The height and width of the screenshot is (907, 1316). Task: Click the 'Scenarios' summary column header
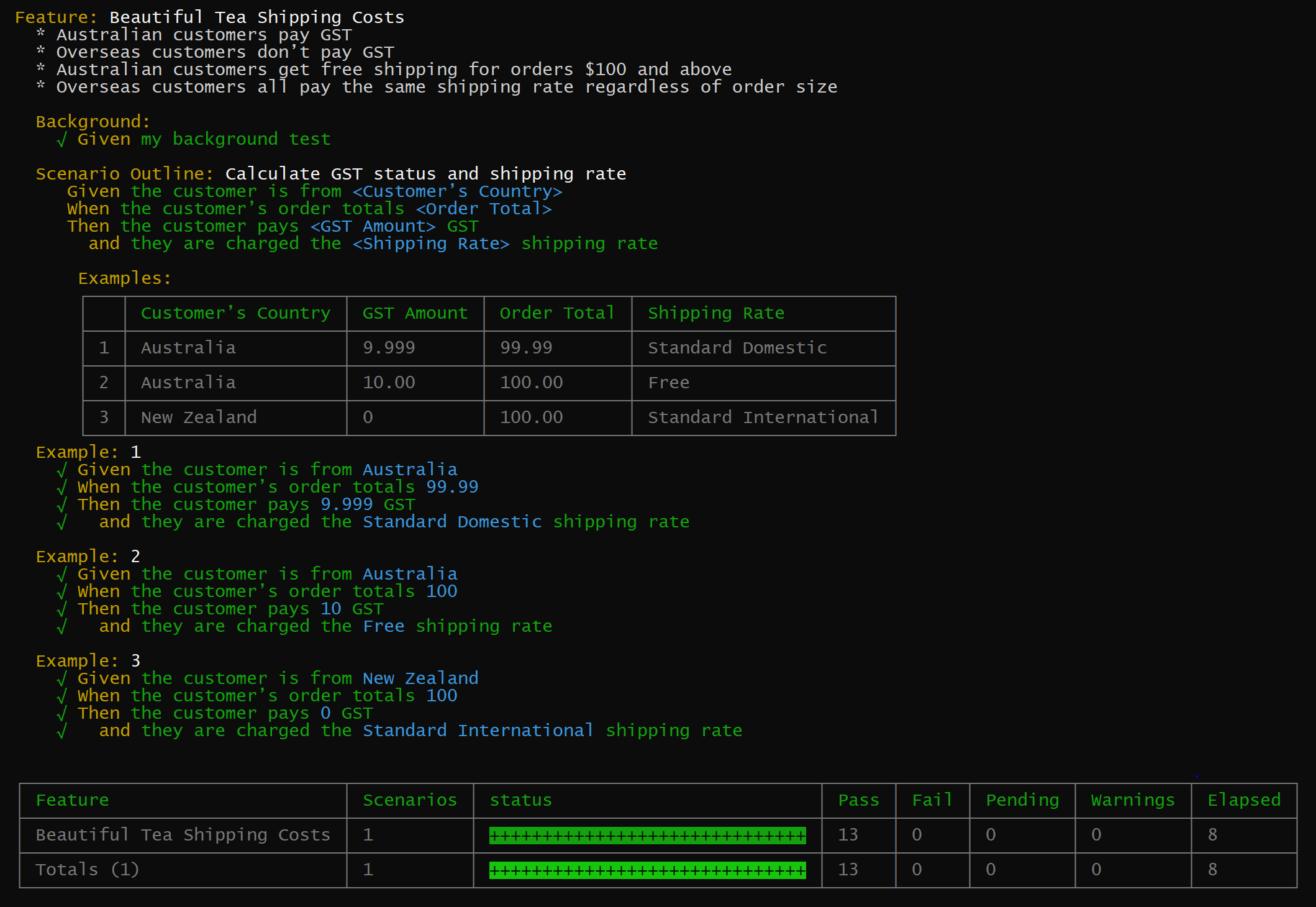pyautogui.click(x=410, y=800)
